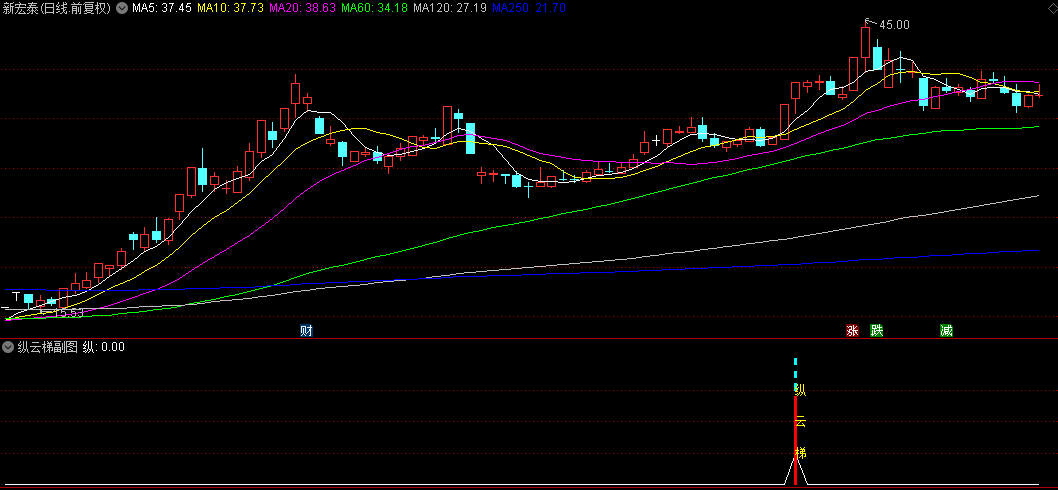The image size is (1058, 490).
Task: Click the T marker near chart start
Action: point(16,296)
